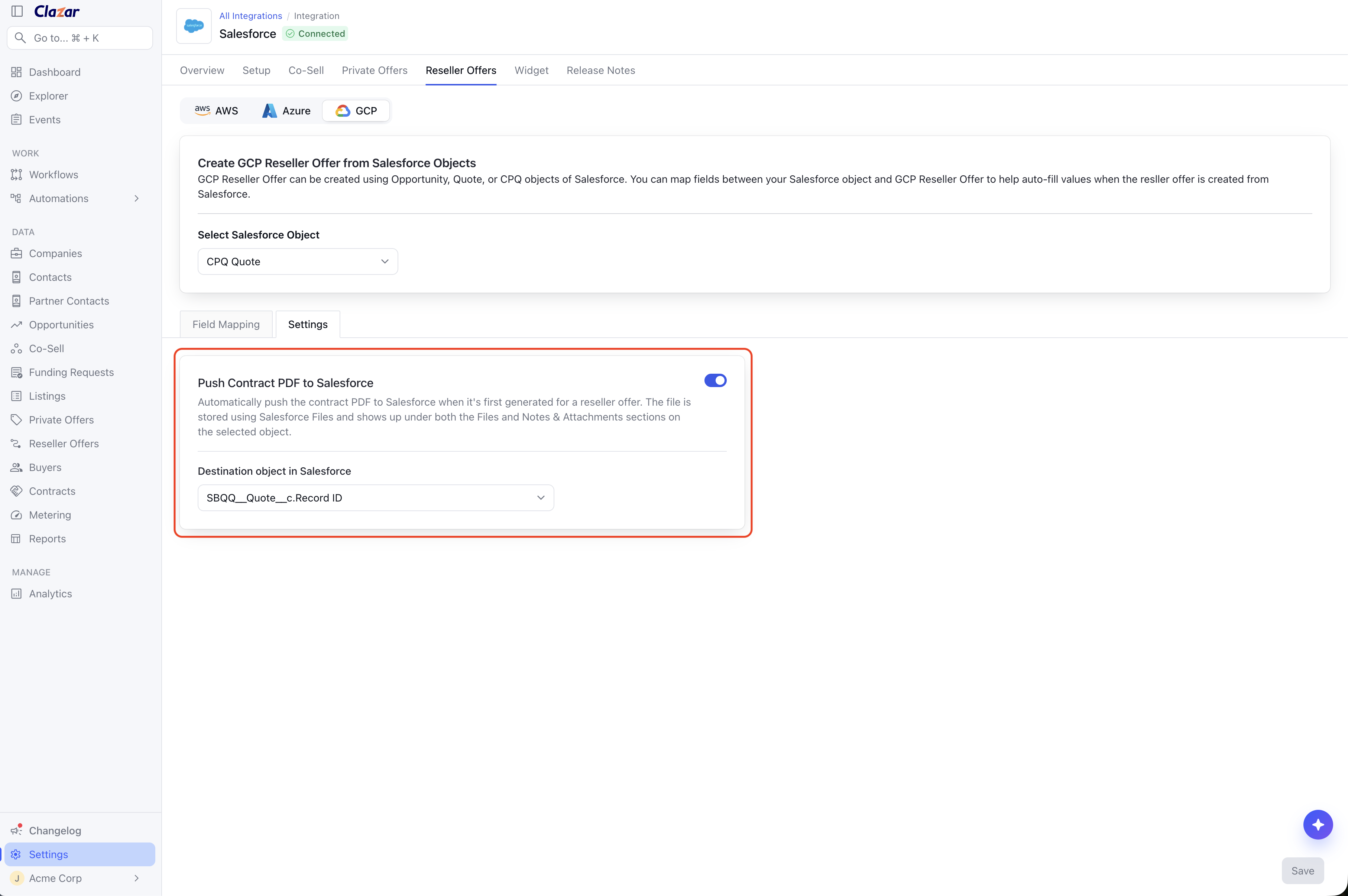Click the Contracts handshake icon
Image resolution: width=1348 pixels, height=896 pixels.
(x=17, y=491)
